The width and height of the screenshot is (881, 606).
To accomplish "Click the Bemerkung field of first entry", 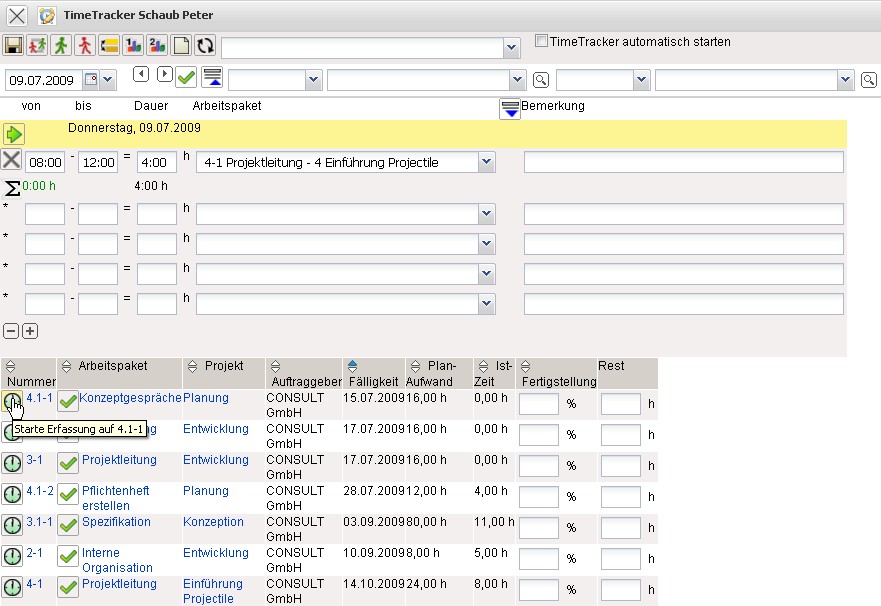I will coord(683,162).
